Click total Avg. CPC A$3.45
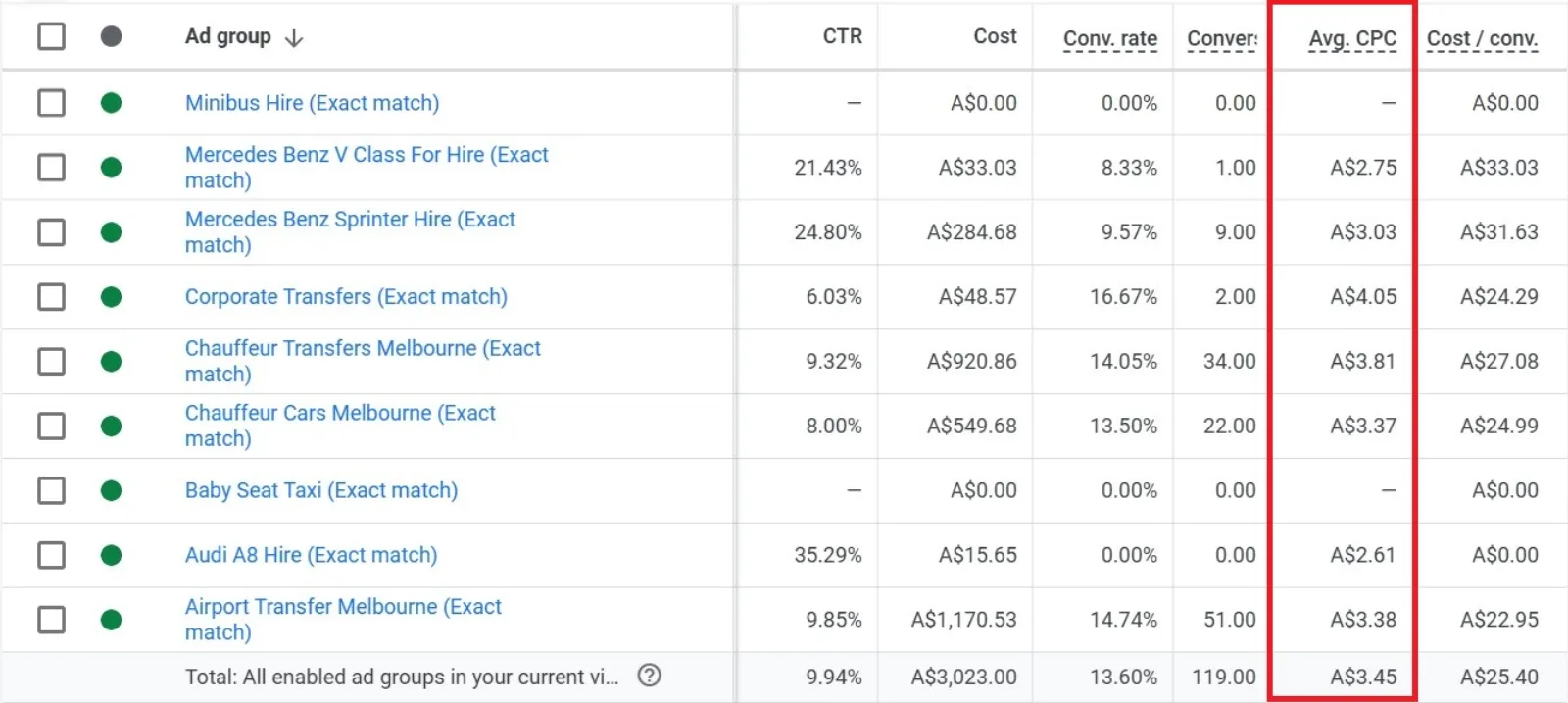The width and height of the screenshot is (1568, 703). 1363,677
